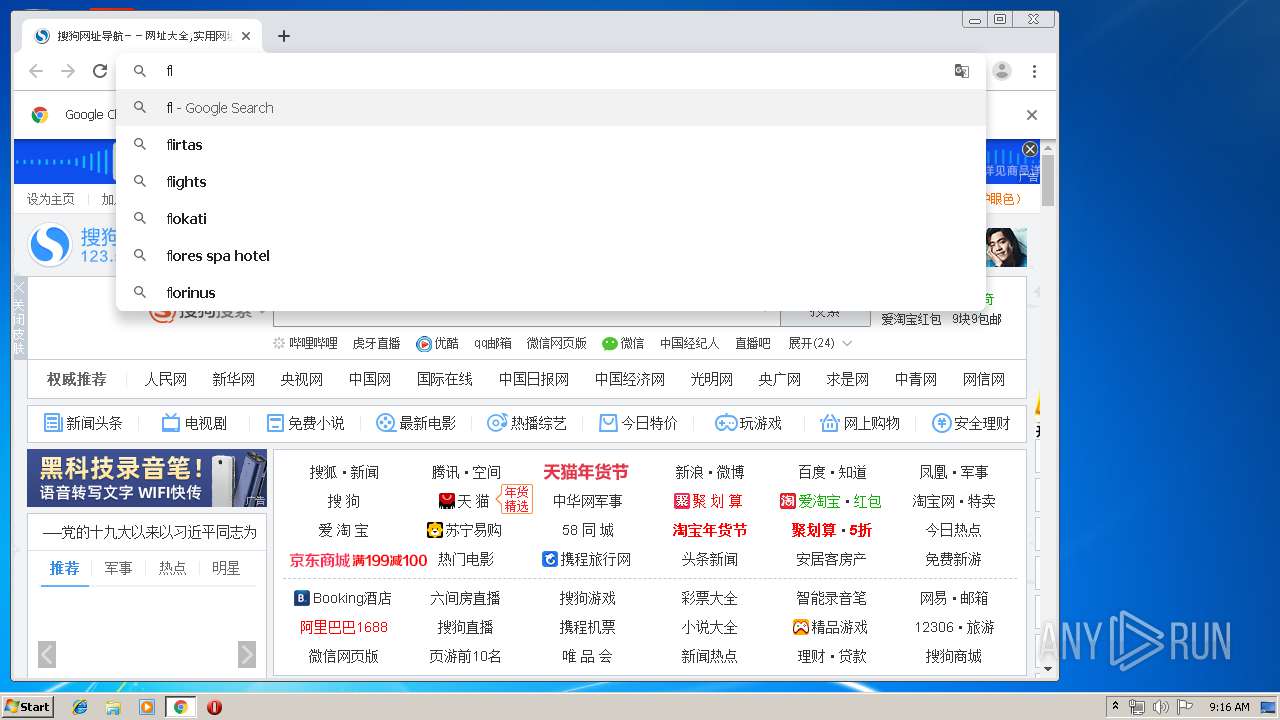Switch to the 热点 news tab
The width and height of the screenshot is (1280, 720).
click(172, 568)
